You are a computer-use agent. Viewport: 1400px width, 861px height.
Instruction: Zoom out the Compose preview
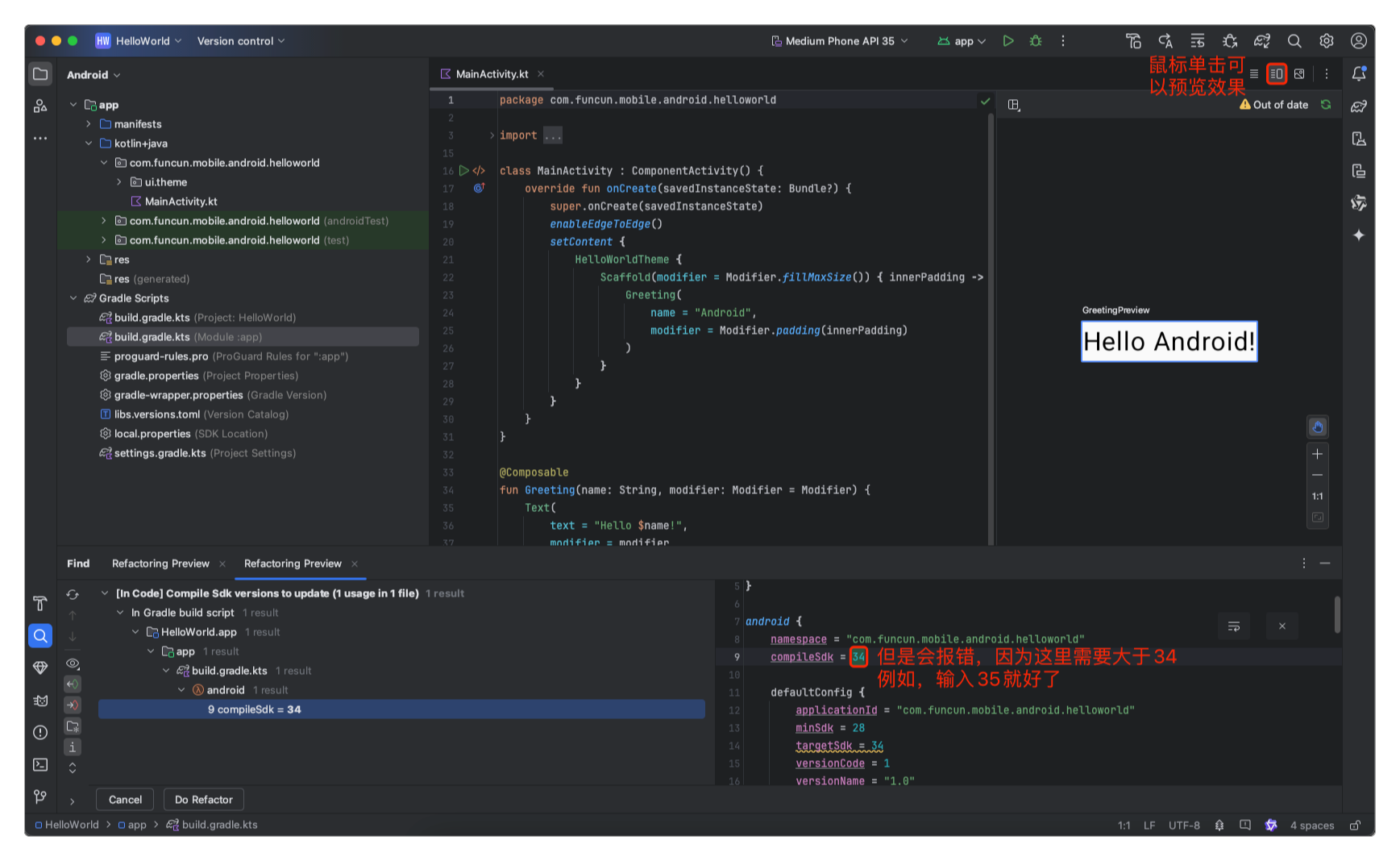click(1318, 476)
